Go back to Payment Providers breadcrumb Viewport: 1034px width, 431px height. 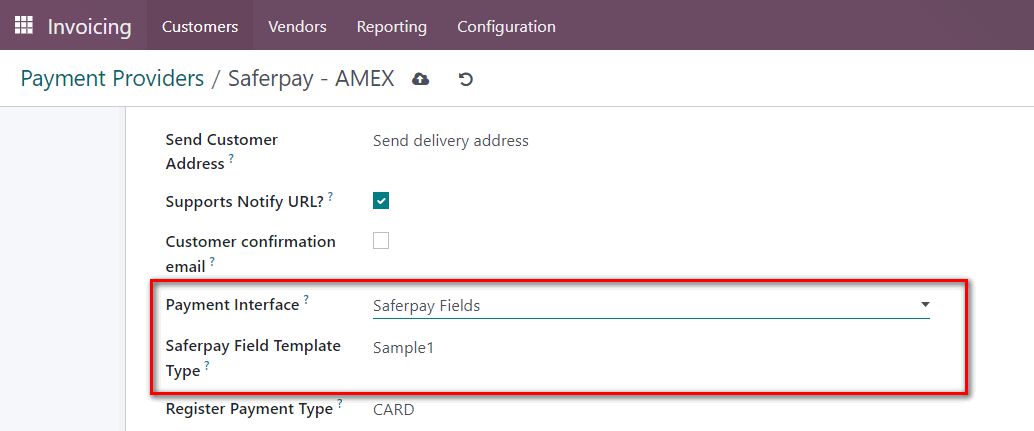[112, 79]
